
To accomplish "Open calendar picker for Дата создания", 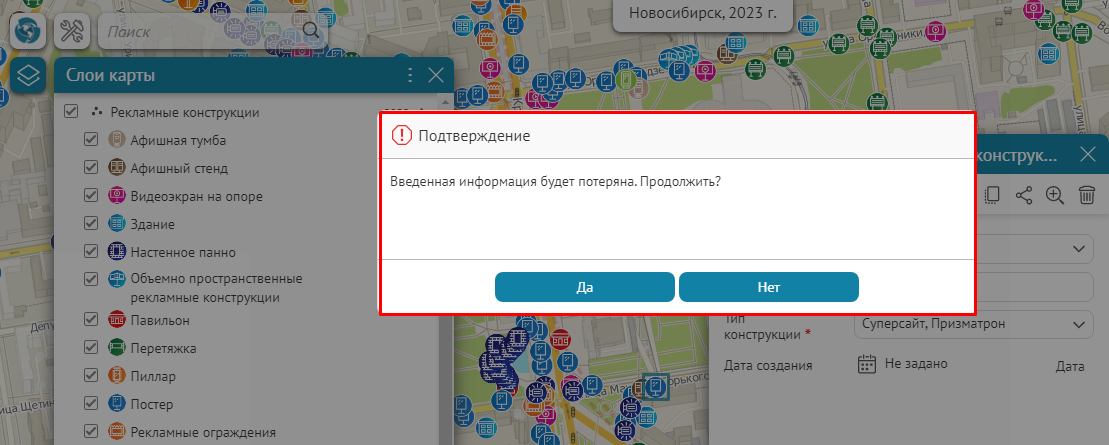I will click(x=867, y=364).
